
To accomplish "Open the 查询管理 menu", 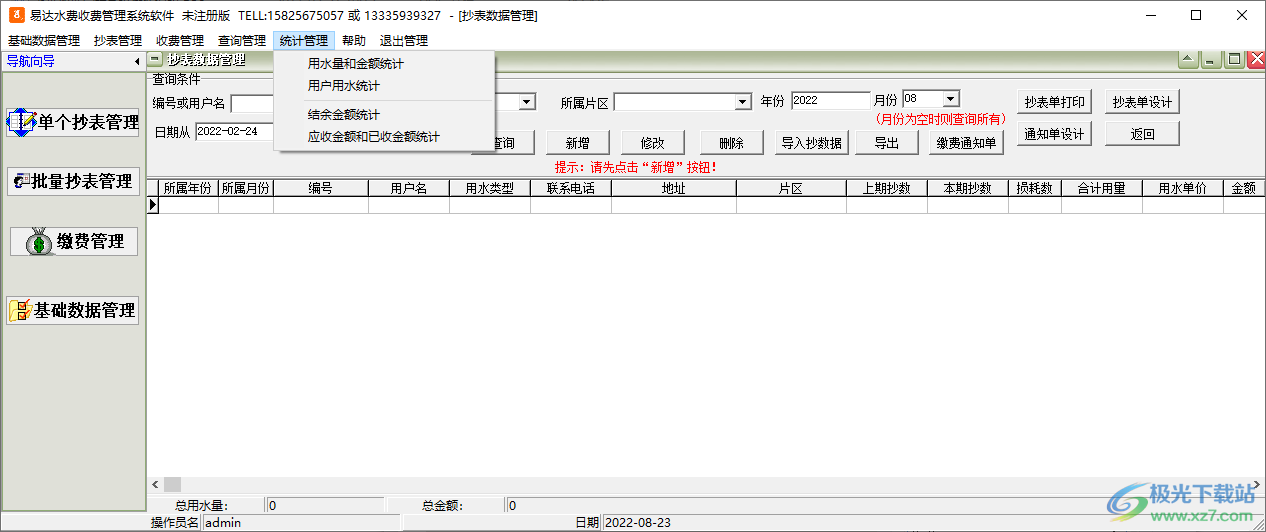I will pyautogui.click(x=242, y=41).
